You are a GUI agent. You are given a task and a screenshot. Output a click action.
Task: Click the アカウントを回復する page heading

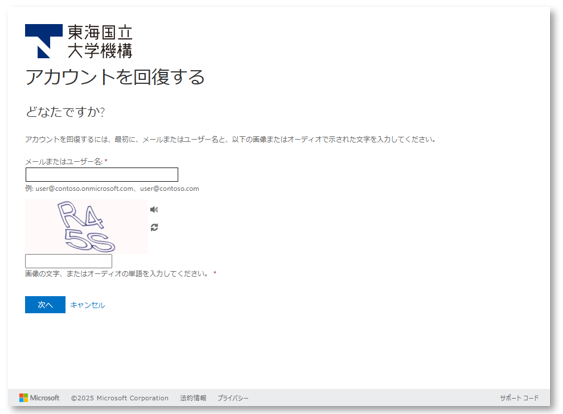pyautogui.click(x=115, y=77)
